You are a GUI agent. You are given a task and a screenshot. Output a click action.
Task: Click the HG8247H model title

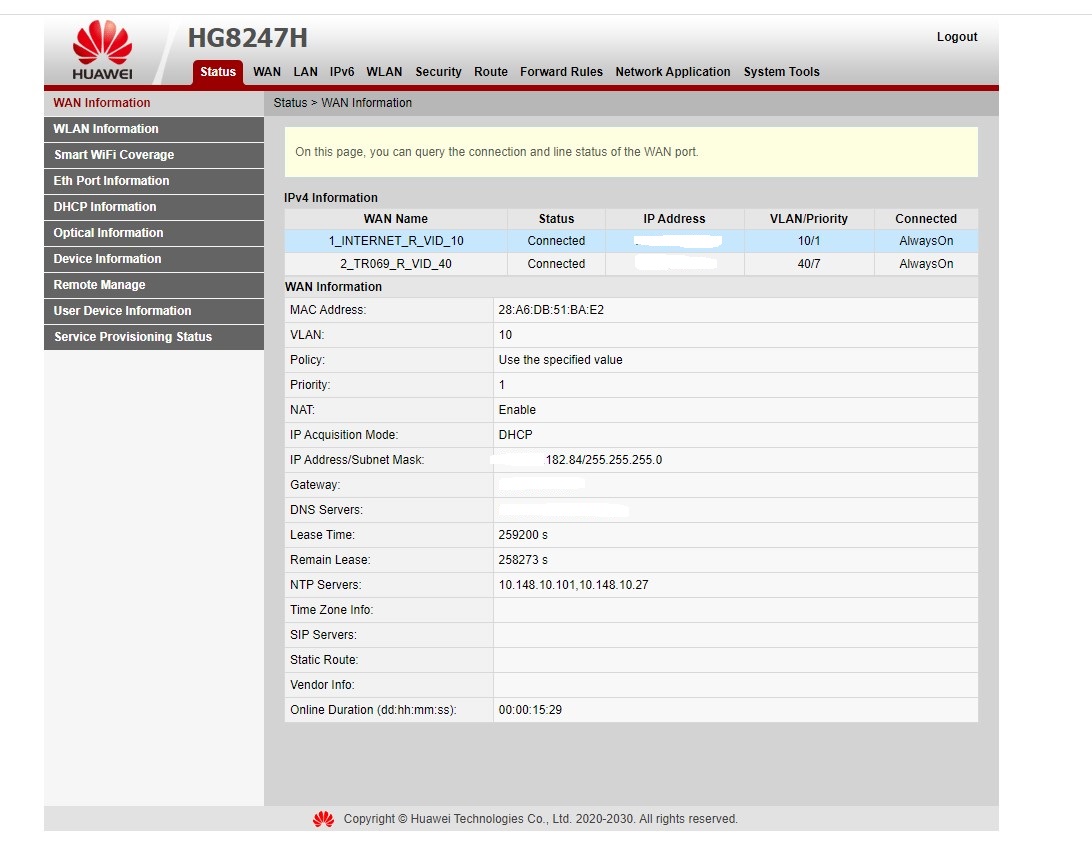(x=247, y=38)
